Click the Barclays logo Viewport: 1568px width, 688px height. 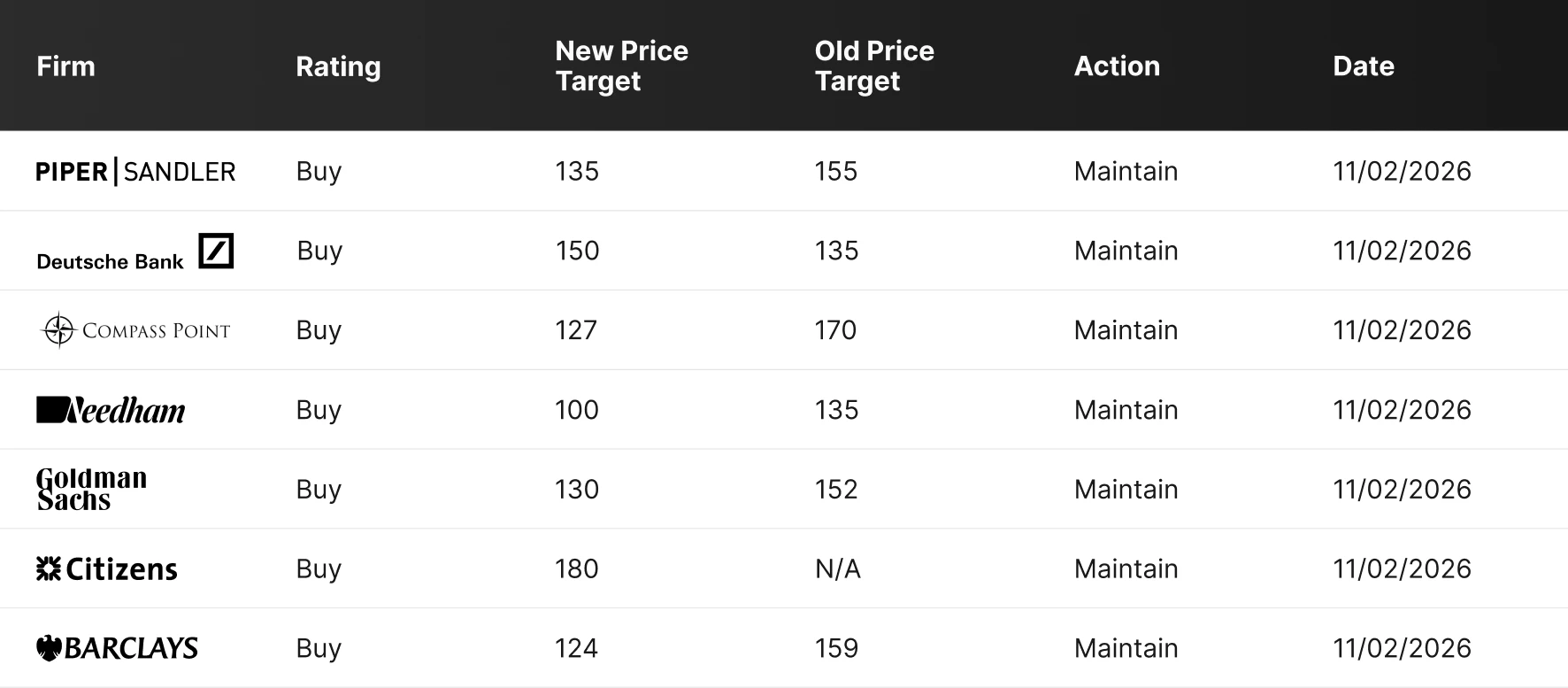pos(117,648)
